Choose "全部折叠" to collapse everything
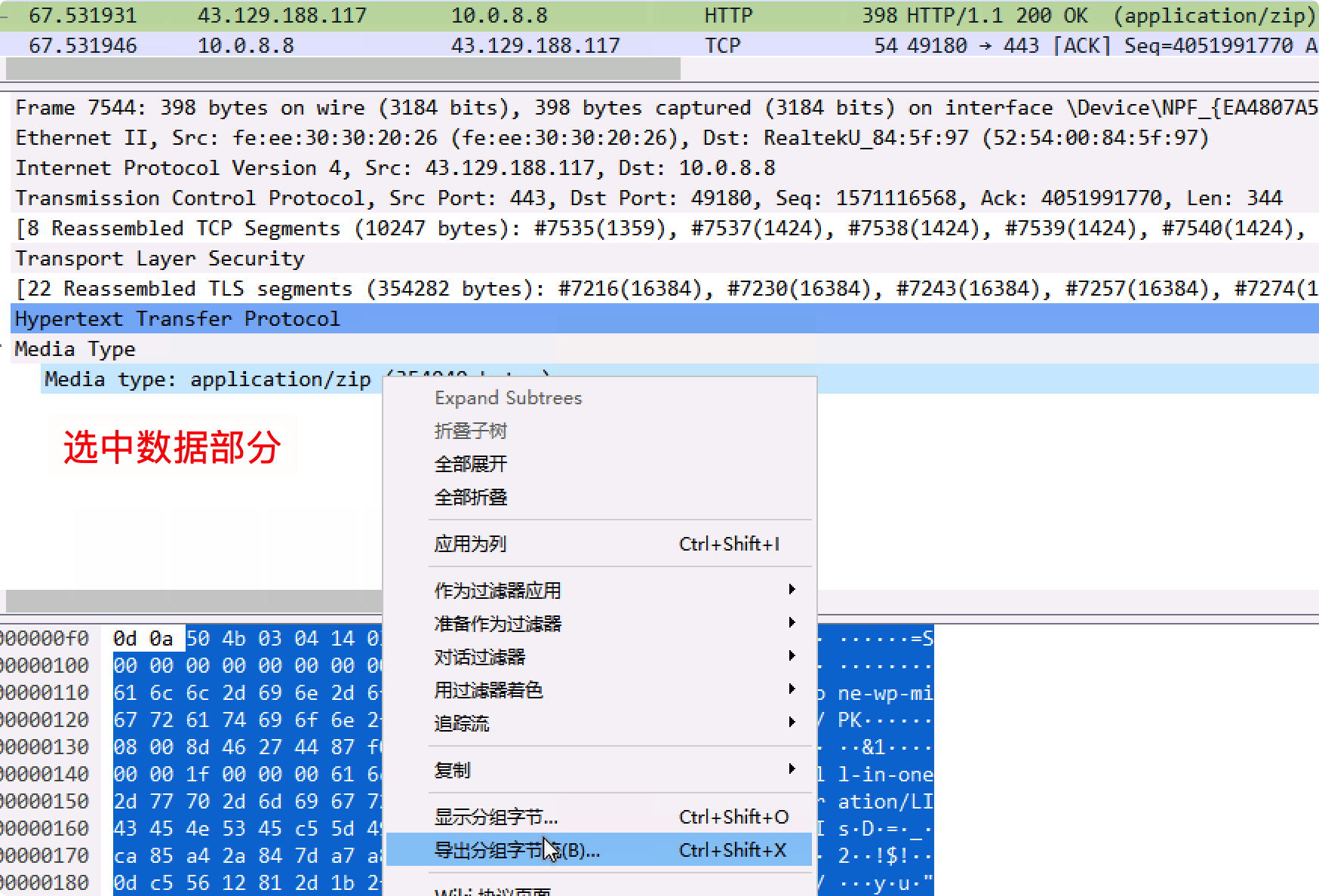This screenshot has height=896, width=1319. coord(469,497)
